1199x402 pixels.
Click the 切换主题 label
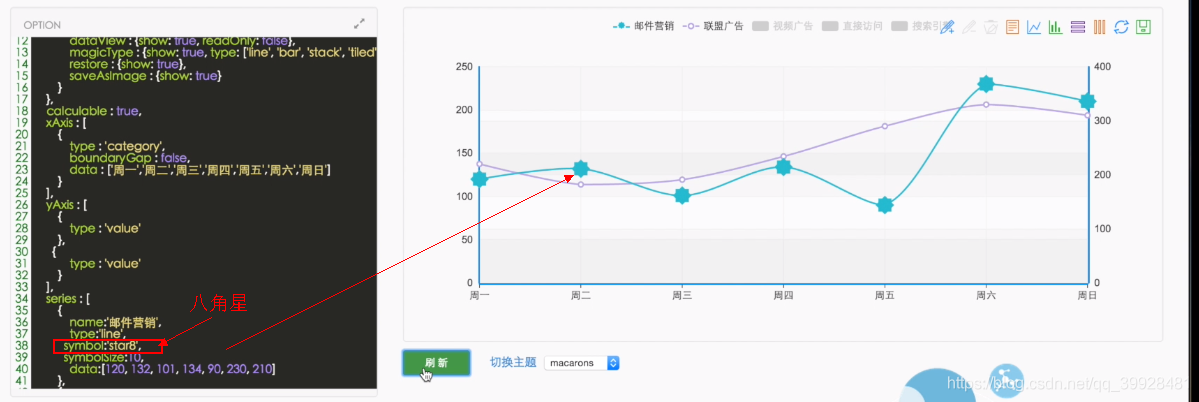click(x=512, y=362)
